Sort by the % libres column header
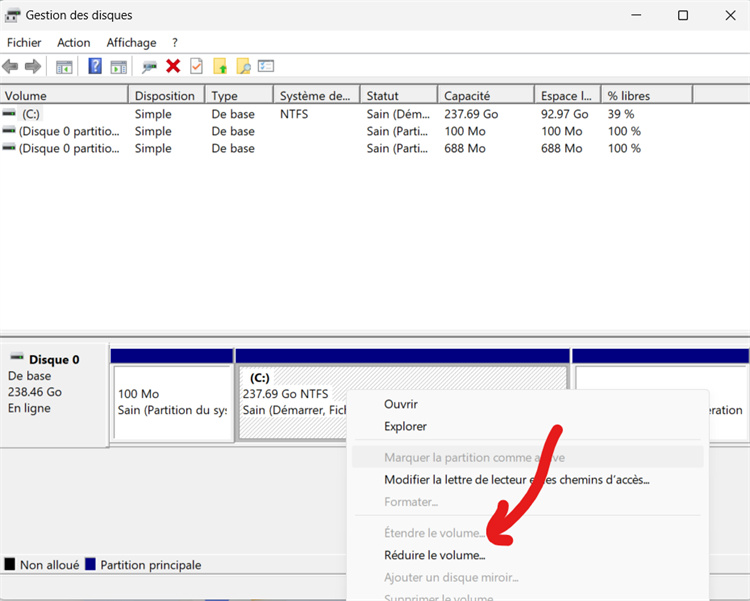The width and height of the screenshot is (750, 601). coord(647,96)
